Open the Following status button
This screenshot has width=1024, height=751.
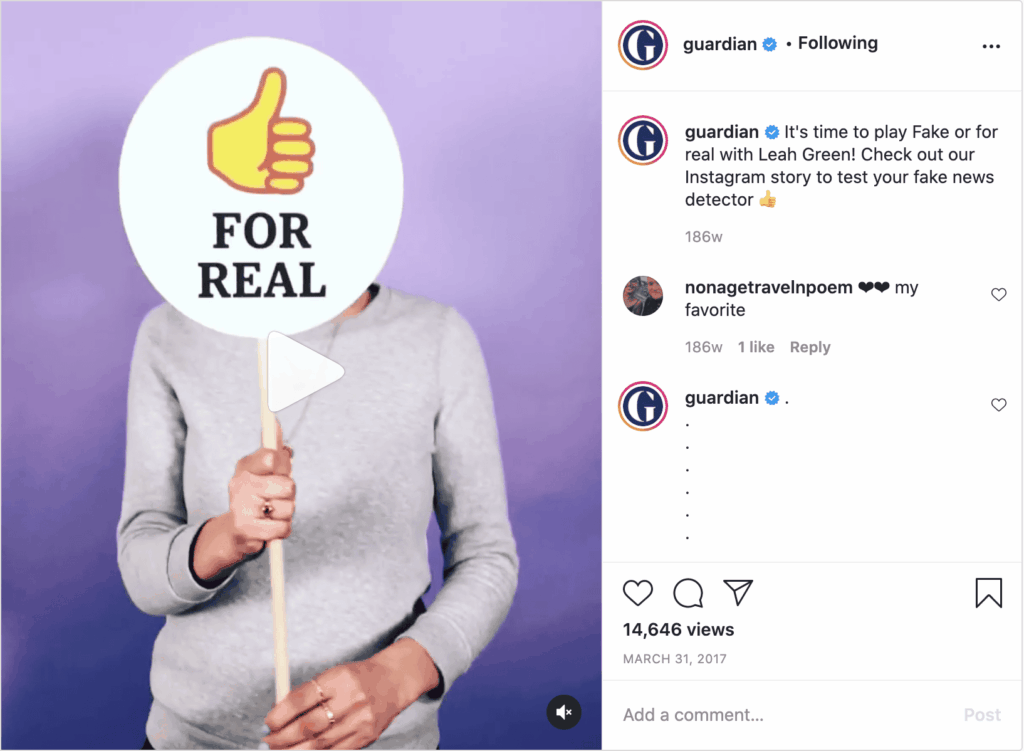click(x=838, y=43)
